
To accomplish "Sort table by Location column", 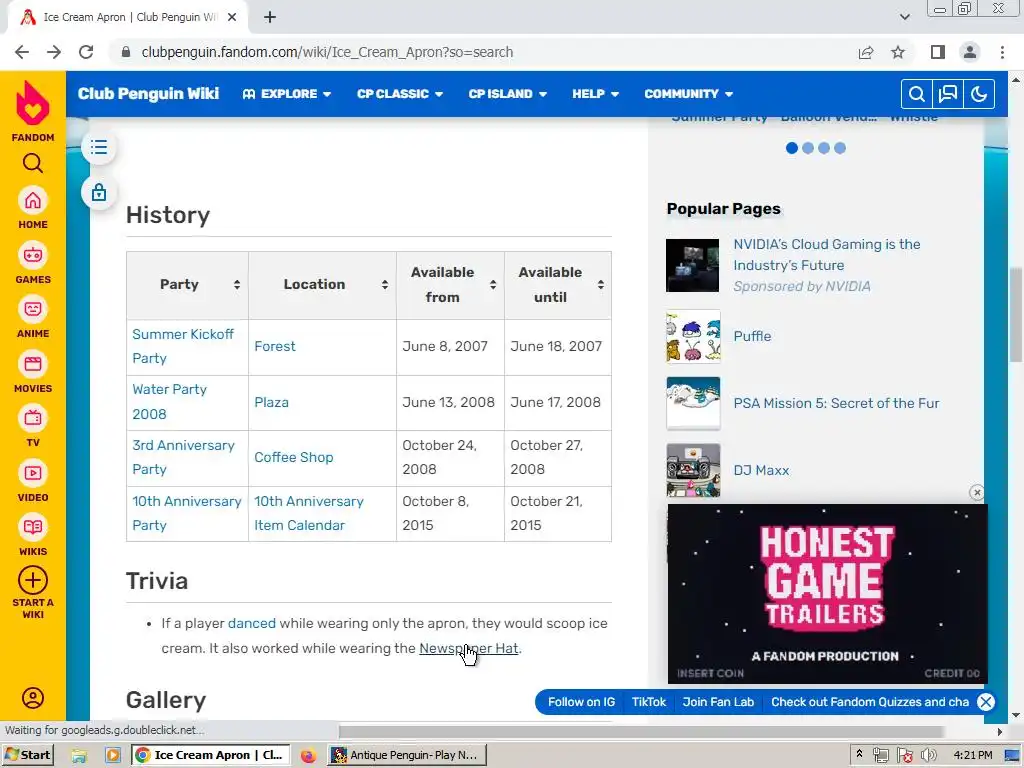I will pos(385,285).
